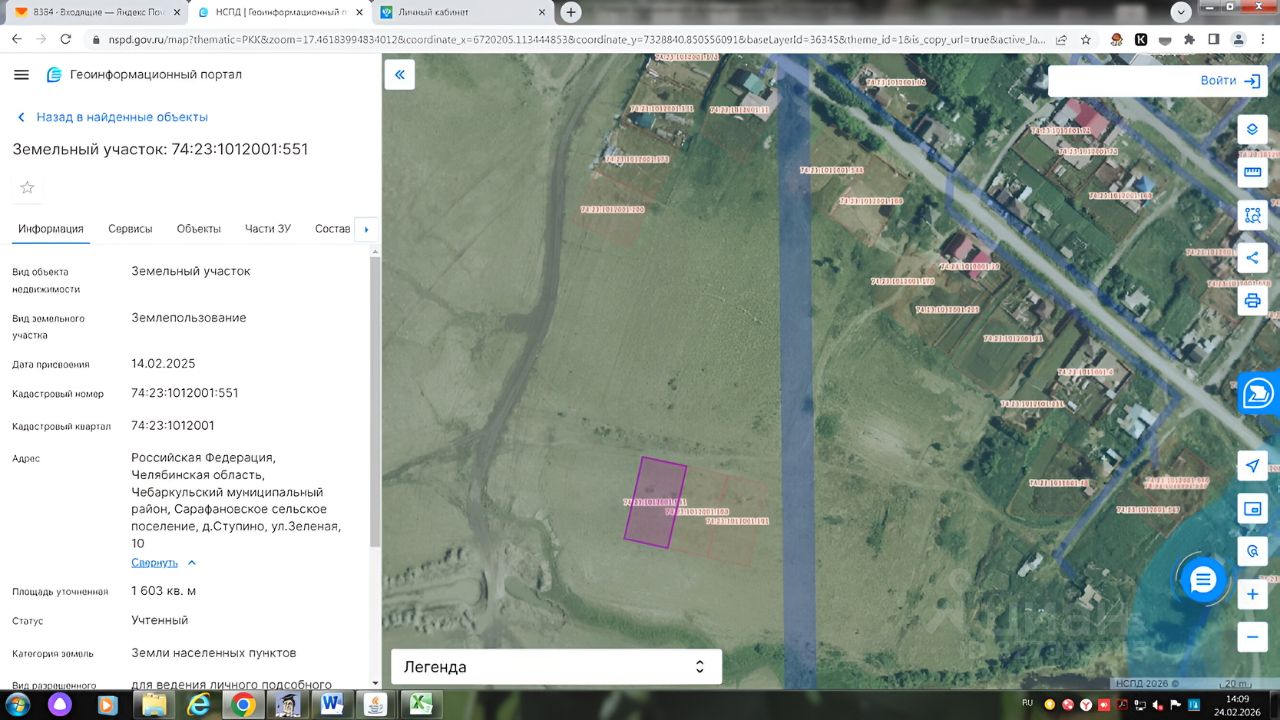Switch to the Объекты tab
Viewport: 1280px width, 720px height.
point(199,229)
